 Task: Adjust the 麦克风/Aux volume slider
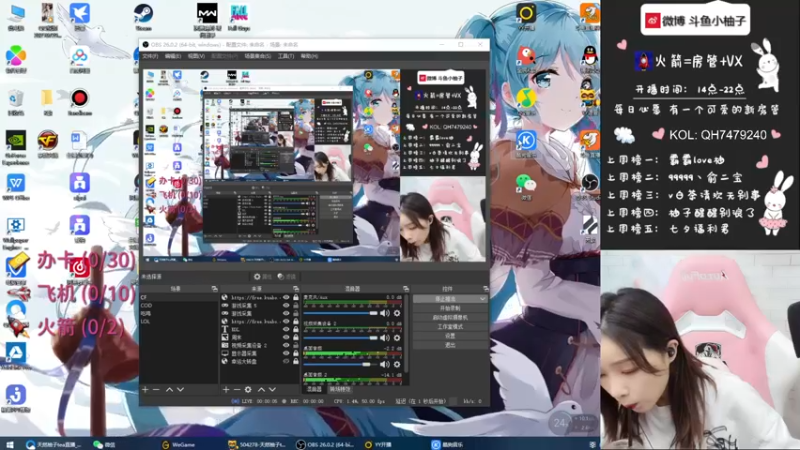point(341,313)
